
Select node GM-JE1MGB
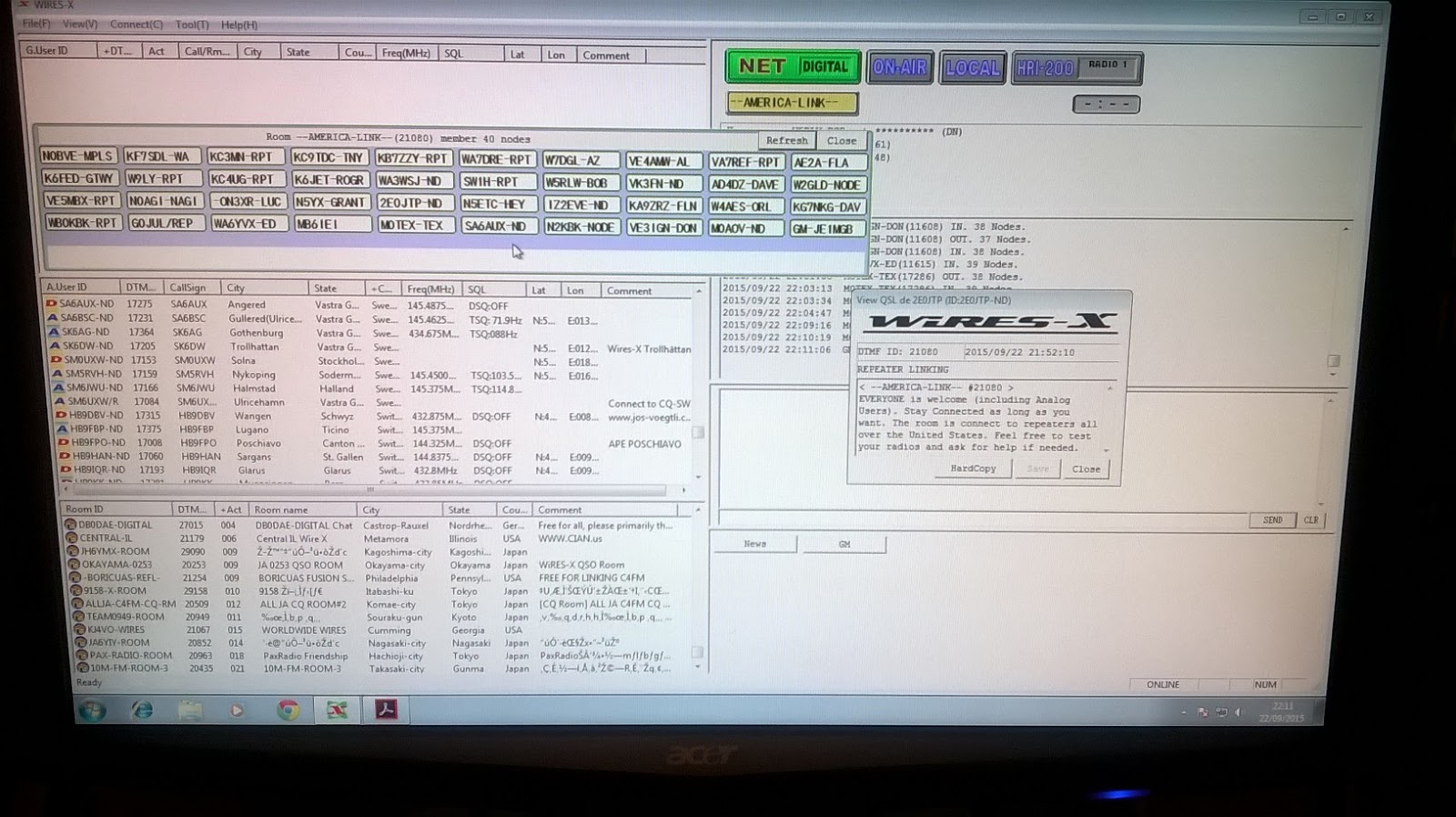[x=826, y=229]
